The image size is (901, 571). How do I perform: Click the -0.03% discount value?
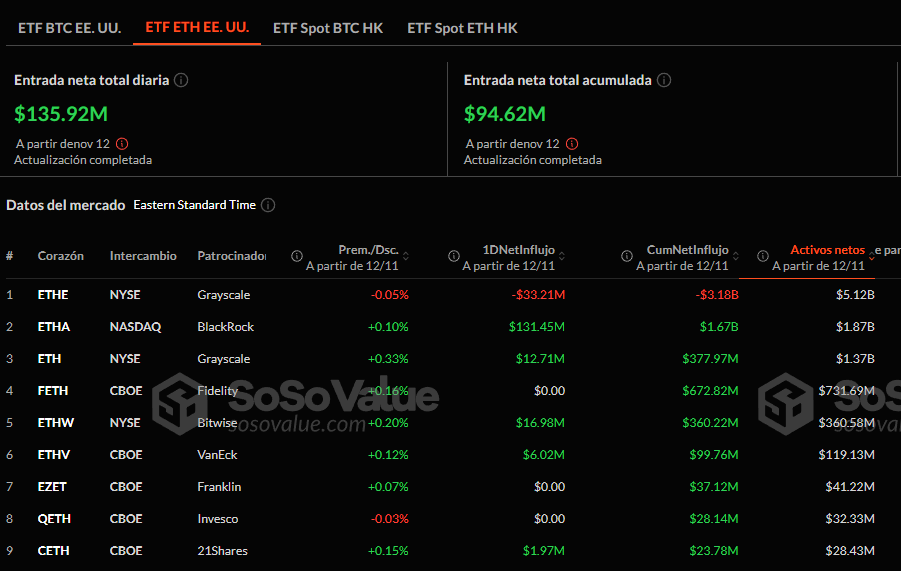(x=390, y=519)
